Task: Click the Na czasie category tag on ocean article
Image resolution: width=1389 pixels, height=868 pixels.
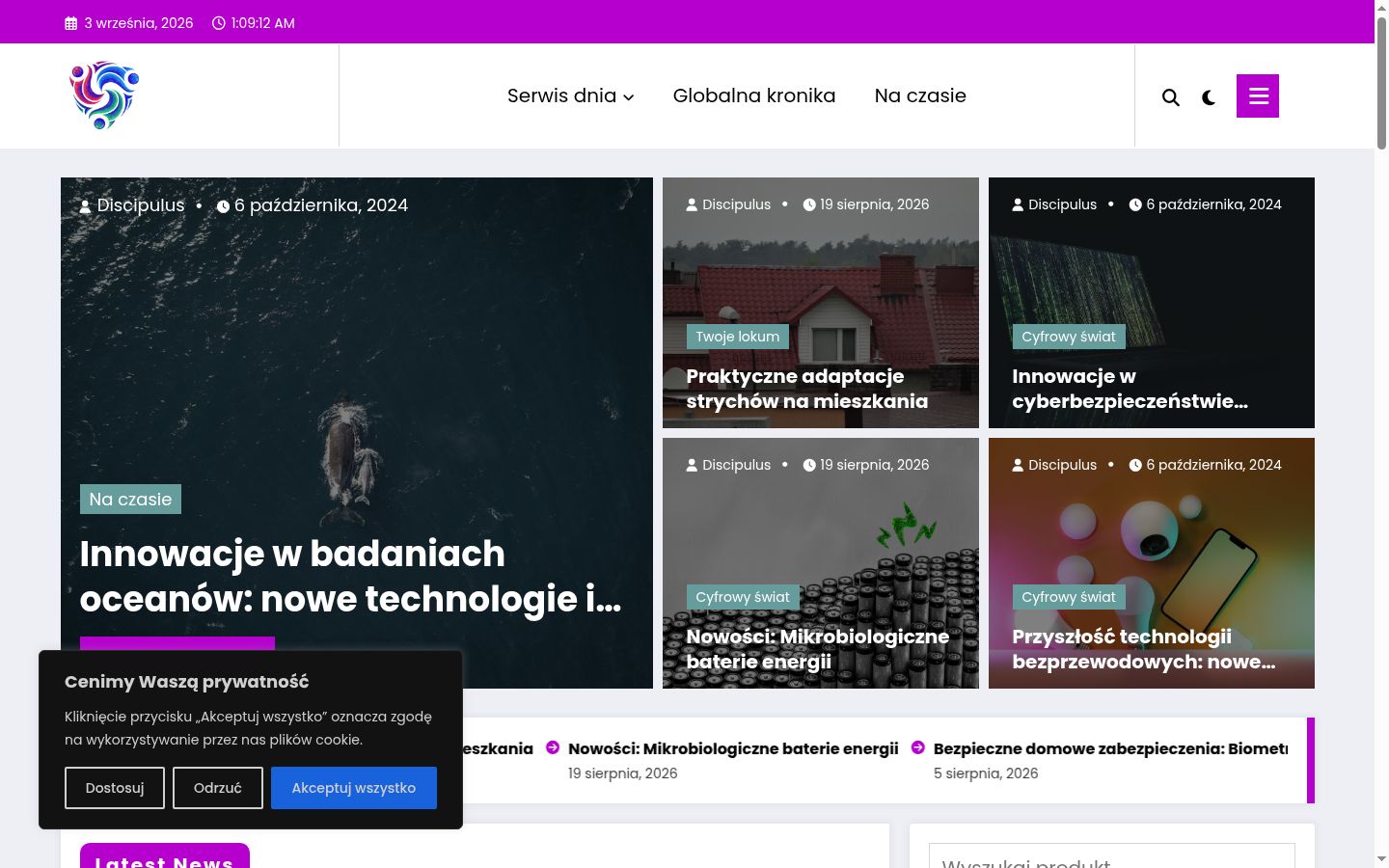Action: coord(130,499)
